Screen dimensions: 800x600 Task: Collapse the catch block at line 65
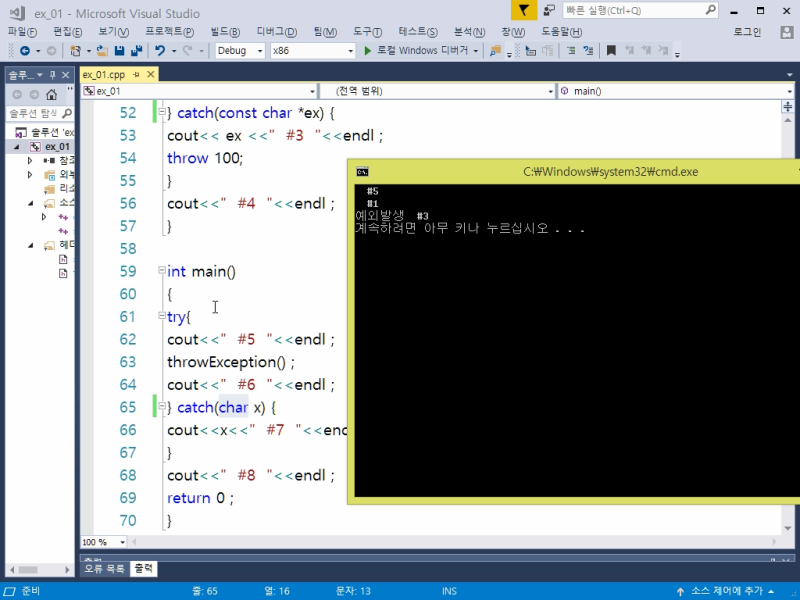(x=162, y=406)
